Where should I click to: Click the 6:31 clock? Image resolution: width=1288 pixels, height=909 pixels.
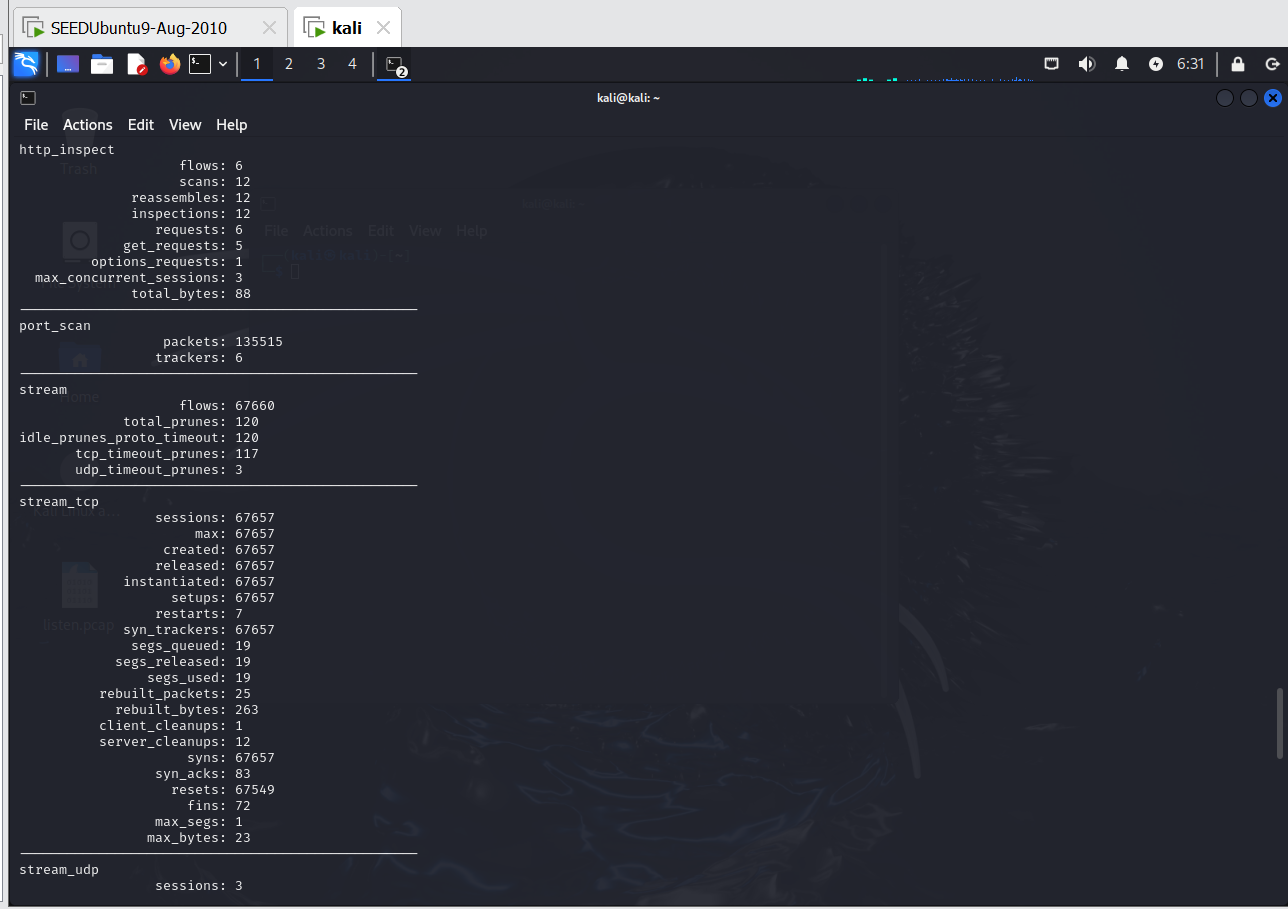(x=1190, y=64)
